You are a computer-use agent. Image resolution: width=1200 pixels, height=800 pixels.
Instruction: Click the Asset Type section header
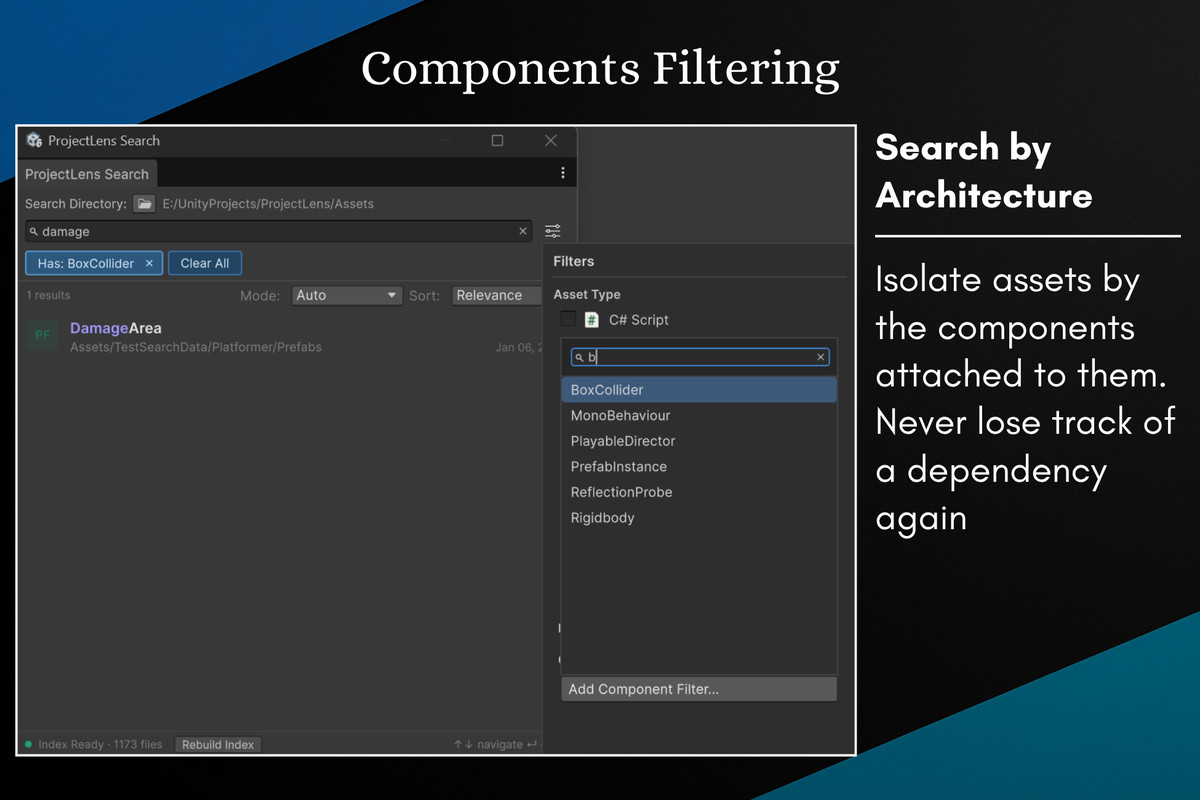587,295
